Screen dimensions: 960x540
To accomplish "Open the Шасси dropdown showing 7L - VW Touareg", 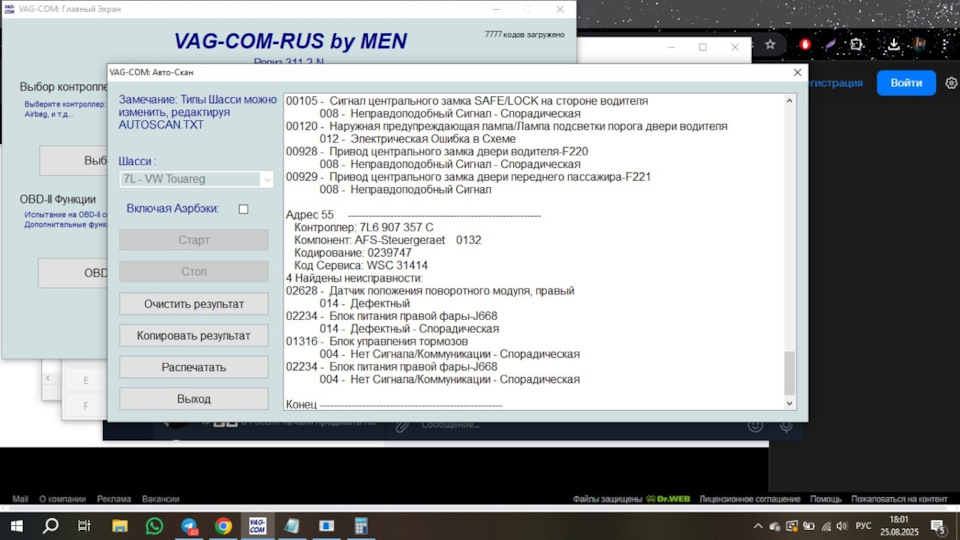I will click(196, 179).
